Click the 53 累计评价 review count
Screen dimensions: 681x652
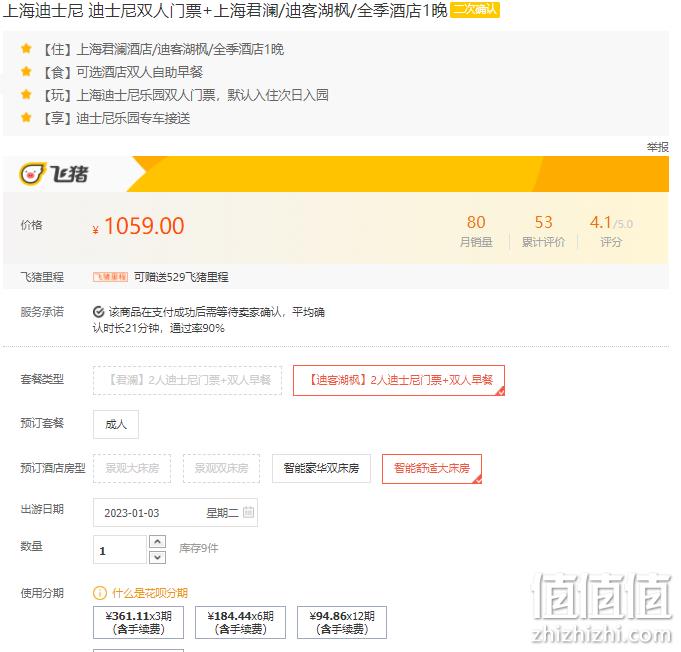(543, 231)
